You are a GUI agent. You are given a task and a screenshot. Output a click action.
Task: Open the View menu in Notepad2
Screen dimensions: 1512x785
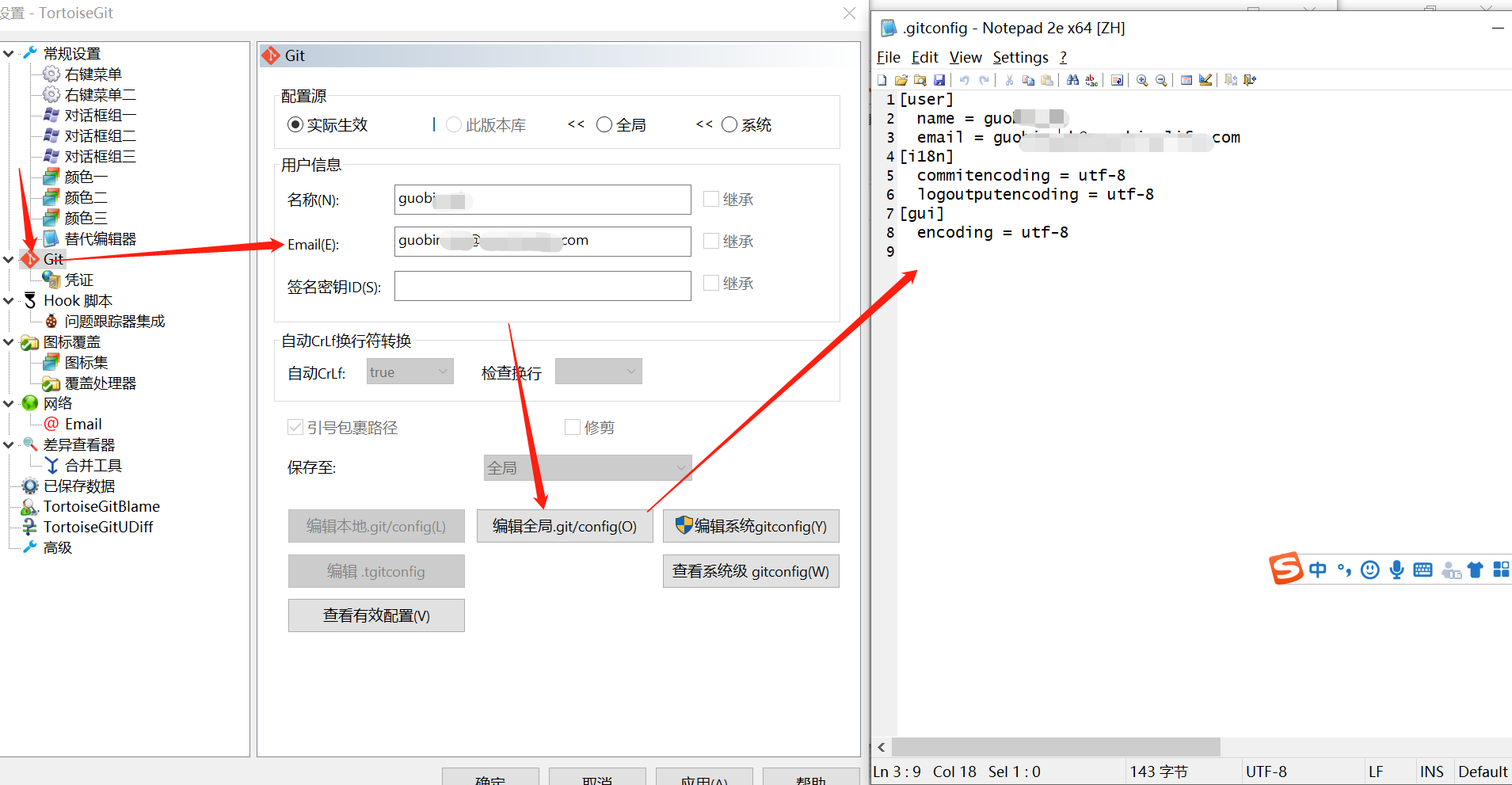click(x=965, y=57)
